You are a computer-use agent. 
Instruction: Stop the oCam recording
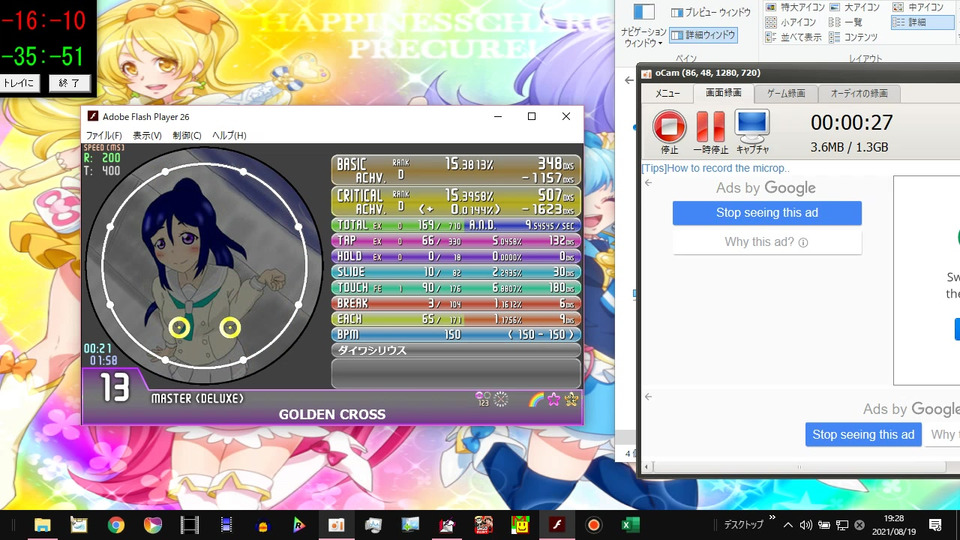(669, 131)
